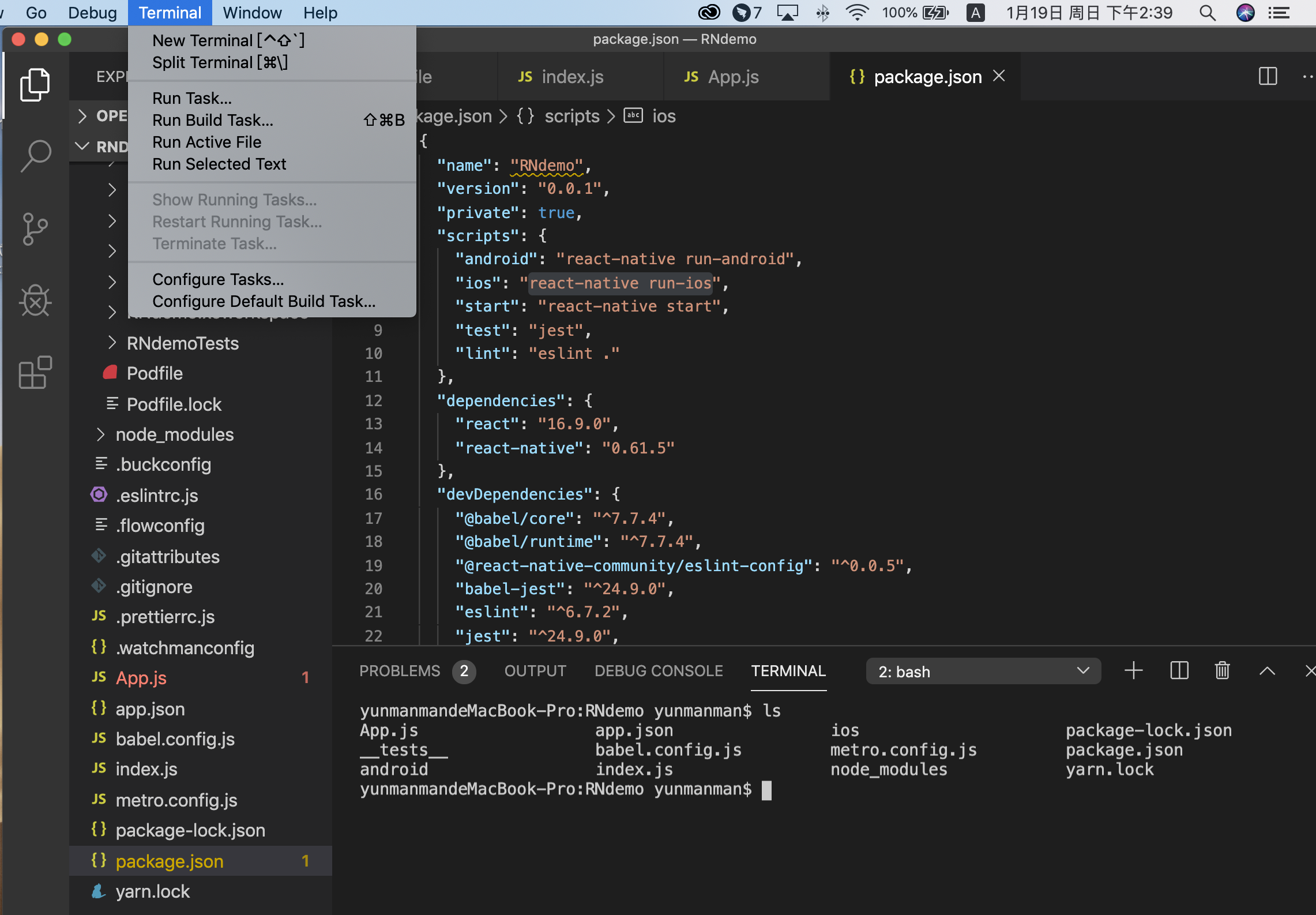Open the Extensions view
Screen dimensions: 1316x915
pyautogui.click(x=35, y=372)
